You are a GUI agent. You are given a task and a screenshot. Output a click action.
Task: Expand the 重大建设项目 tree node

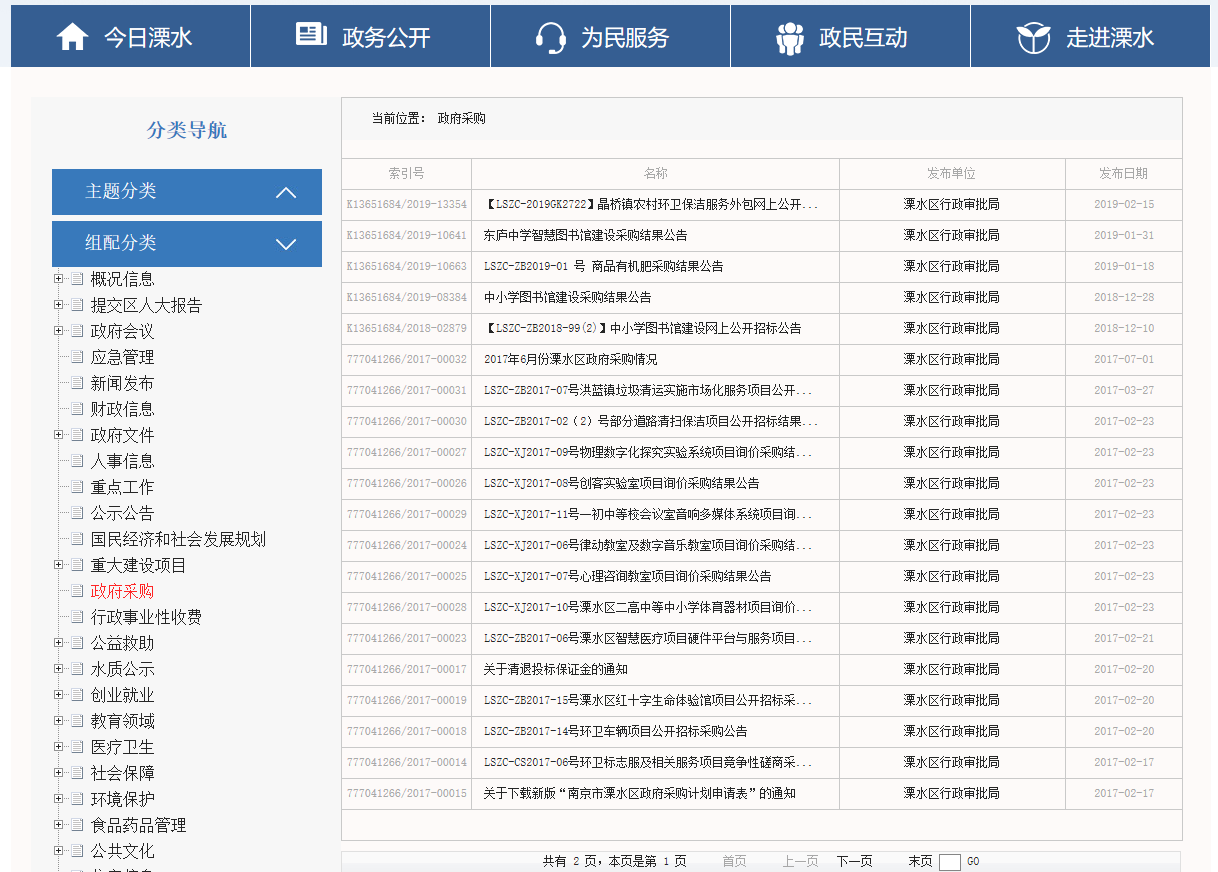59,565
